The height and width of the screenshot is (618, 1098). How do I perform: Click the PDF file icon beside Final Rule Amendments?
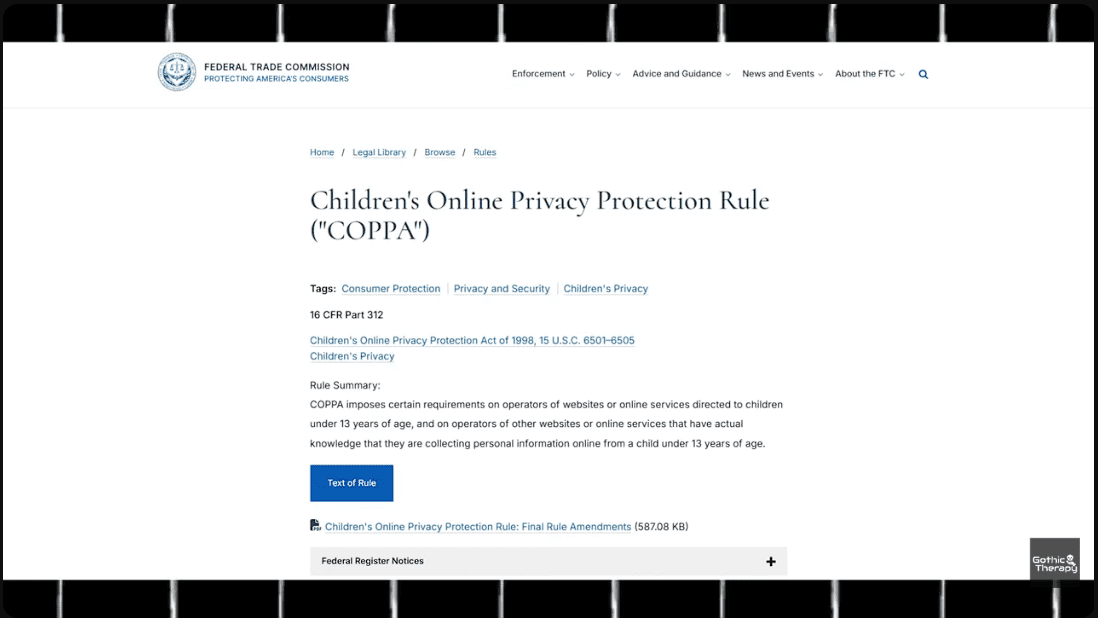[316, 526]
